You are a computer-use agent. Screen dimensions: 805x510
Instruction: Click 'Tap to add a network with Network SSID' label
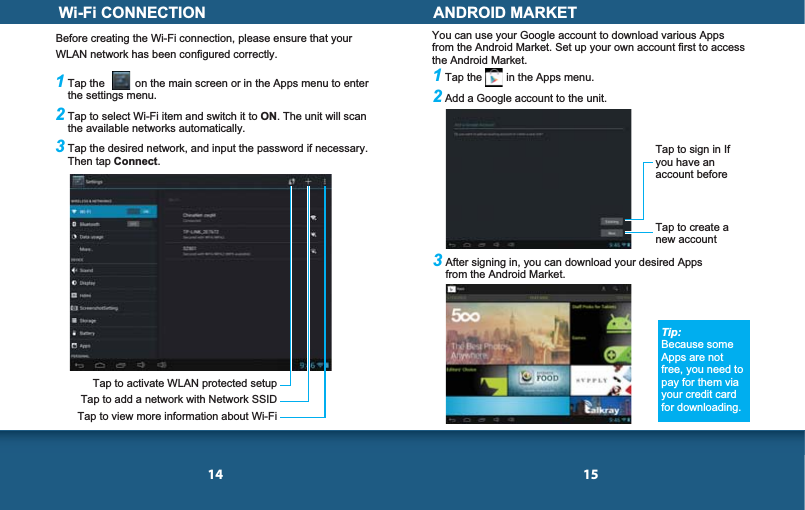pyautogui.click(x=179, y=400)
